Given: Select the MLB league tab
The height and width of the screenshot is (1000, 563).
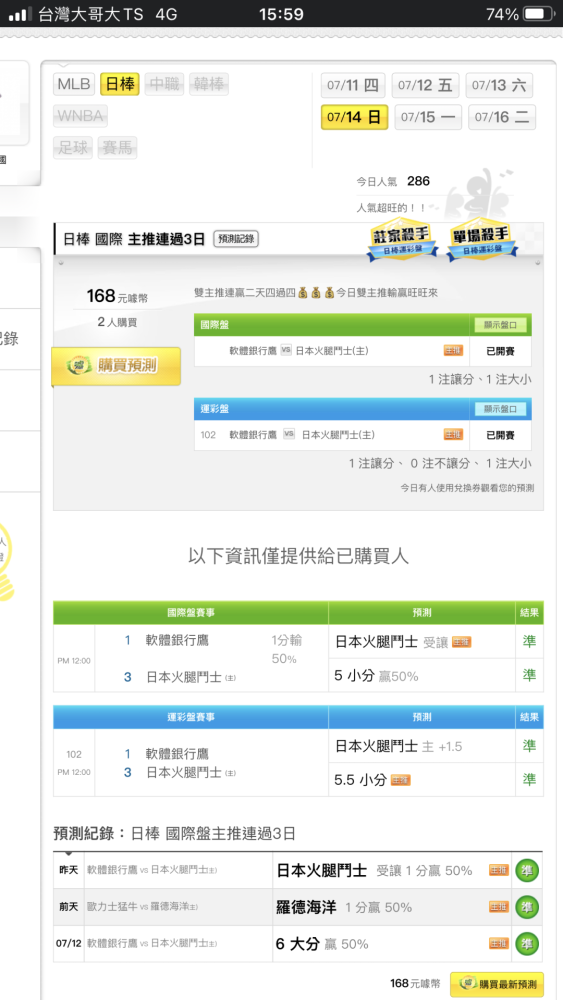Looking at the screenshot, I should pos(74,84).
